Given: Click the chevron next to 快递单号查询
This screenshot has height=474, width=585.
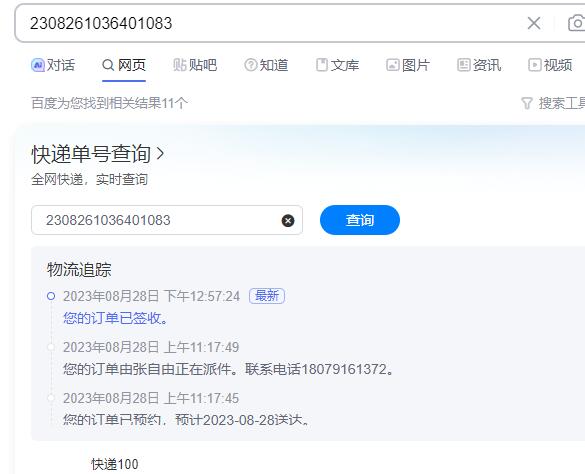Looking at the screenshot, I should coord(160,154).
